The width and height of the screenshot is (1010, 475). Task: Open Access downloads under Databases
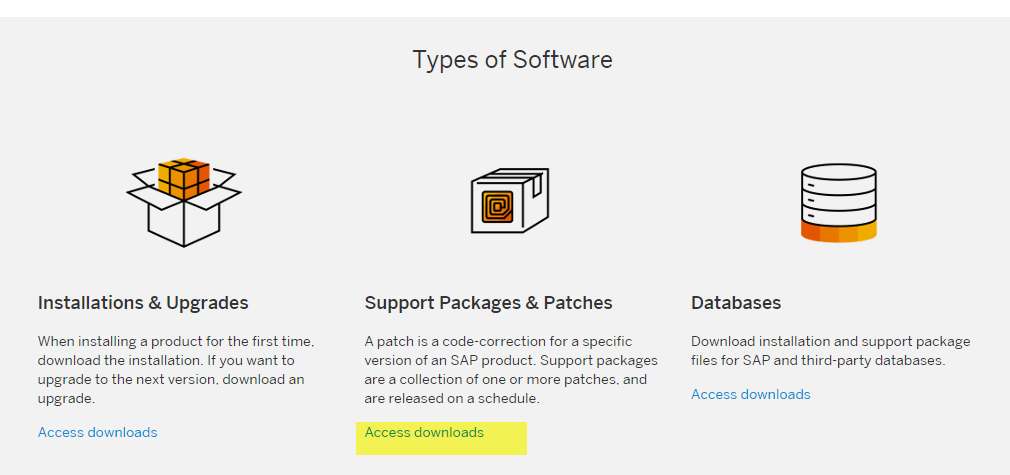750,394
